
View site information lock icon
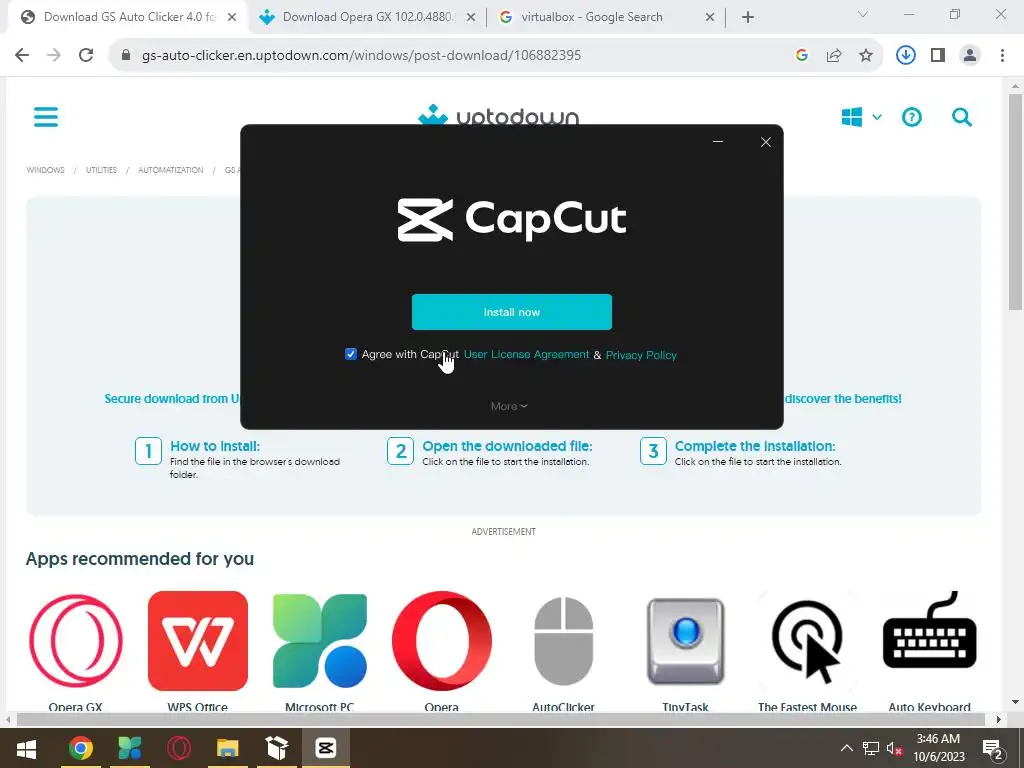coord(126,56)
